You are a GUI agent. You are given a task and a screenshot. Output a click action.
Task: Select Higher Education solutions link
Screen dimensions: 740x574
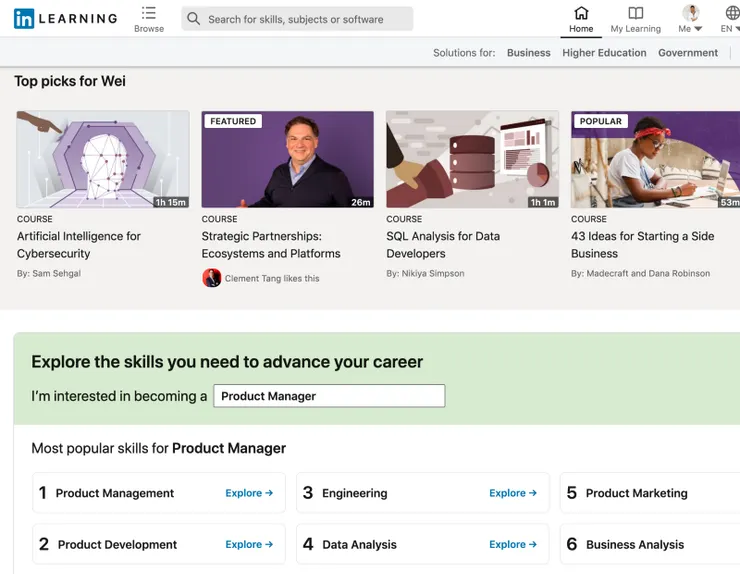604,53
